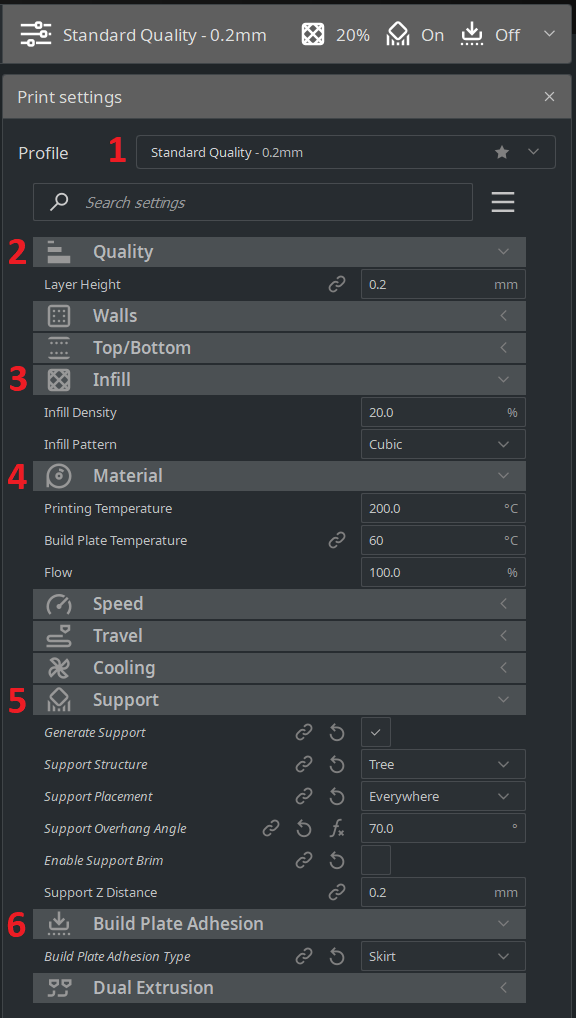Click the fx icon for Support Overhang Angle
576x1018 pixels.
(x=336, y=828)
